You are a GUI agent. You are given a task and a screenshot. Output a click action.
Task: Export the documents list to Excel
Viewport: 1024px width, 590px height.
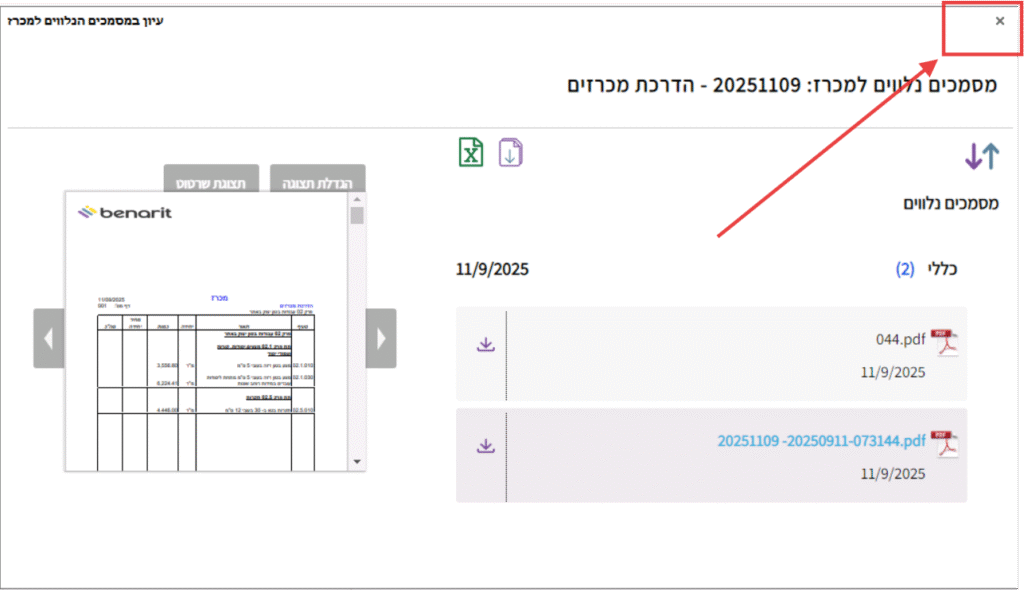point(471,153)
